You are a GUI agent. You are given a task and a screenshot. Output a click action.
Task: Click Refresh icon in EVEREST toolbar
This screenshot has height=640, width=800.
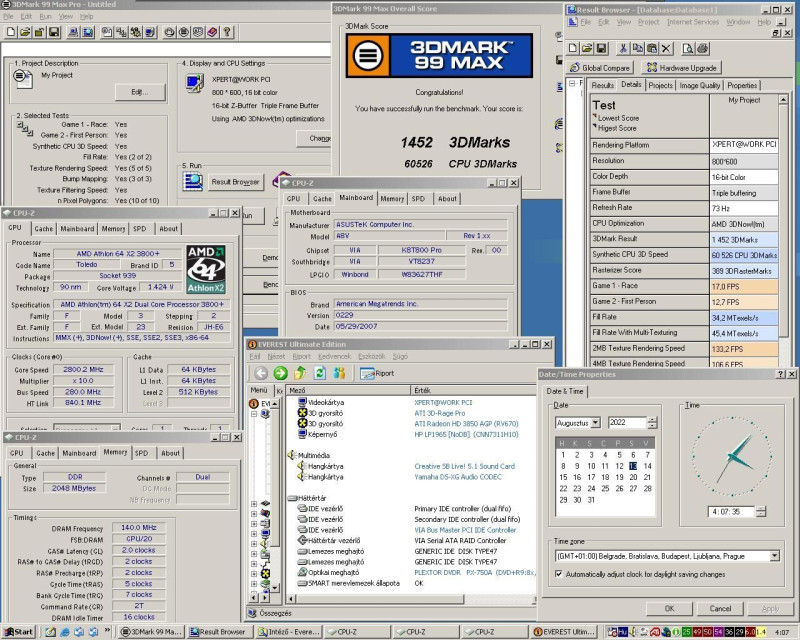coord(319,373)
